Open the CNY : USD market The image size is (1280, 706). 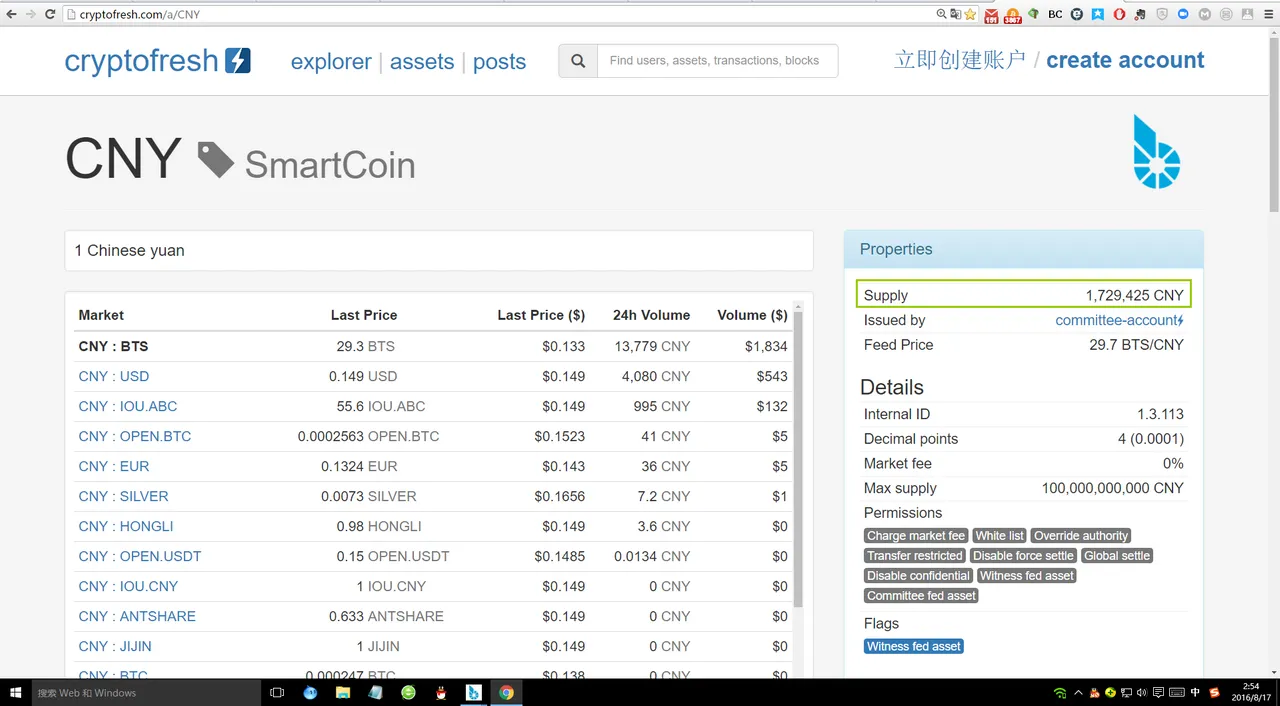pos(114,376)
